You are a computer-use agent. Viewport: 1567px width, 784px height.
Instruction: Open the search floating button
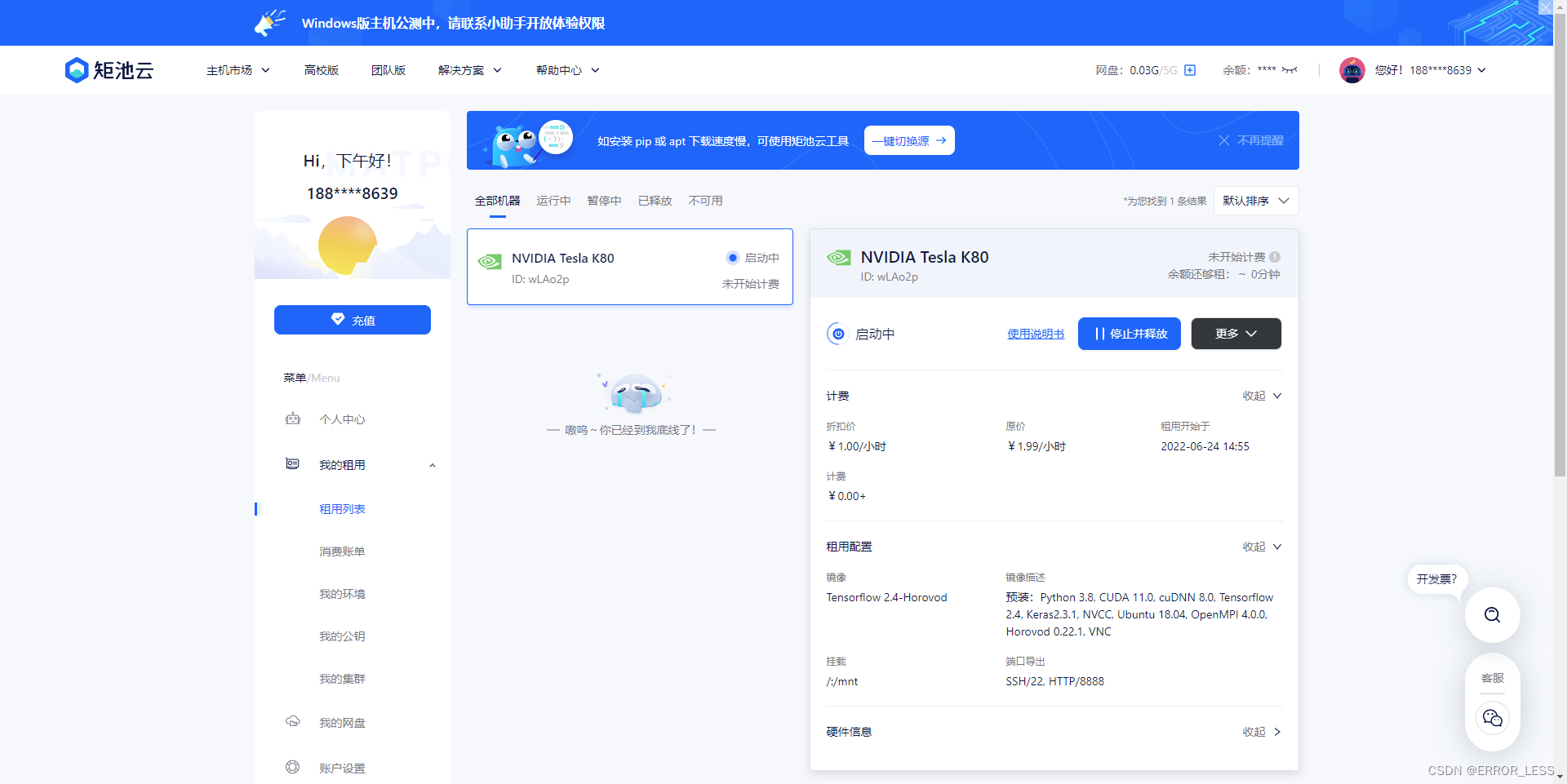1492,615
